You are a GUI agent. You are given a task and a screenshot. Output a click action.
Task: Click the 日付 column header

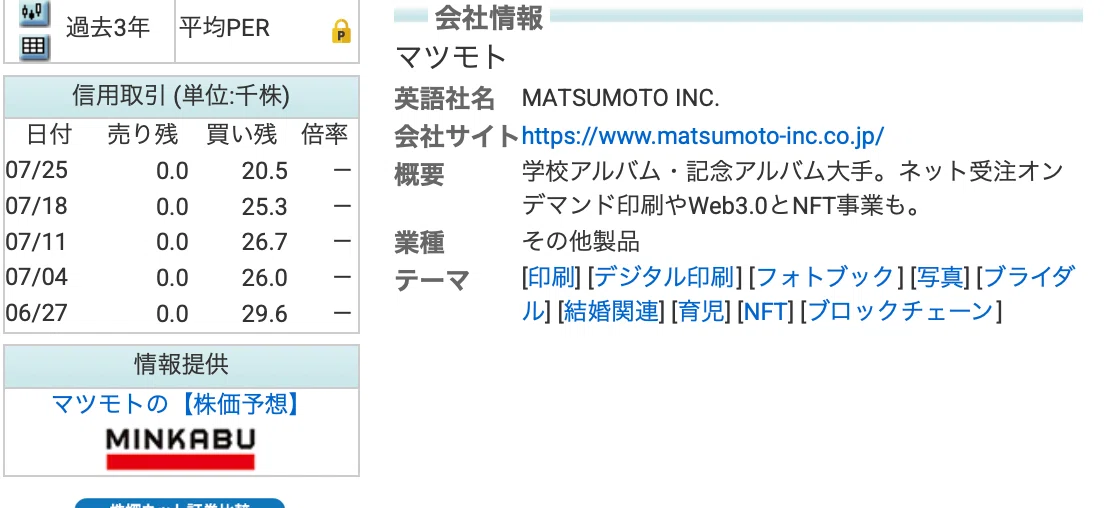point(49,134)
